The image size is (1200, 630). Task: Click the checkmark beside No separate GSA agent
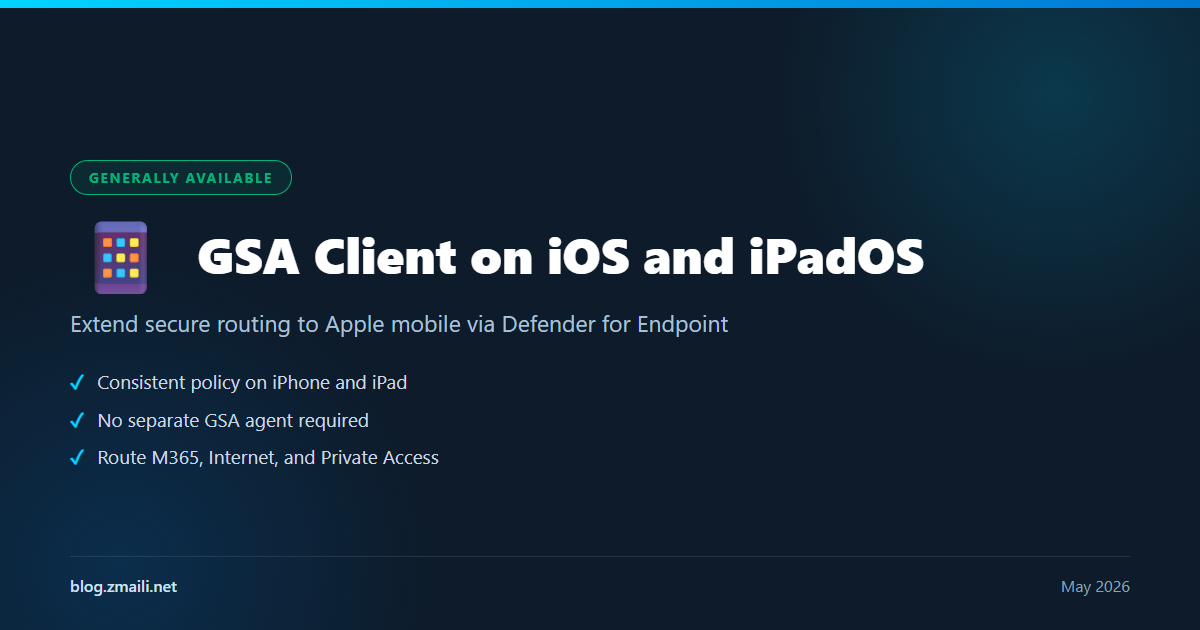(x=76, y=421)
